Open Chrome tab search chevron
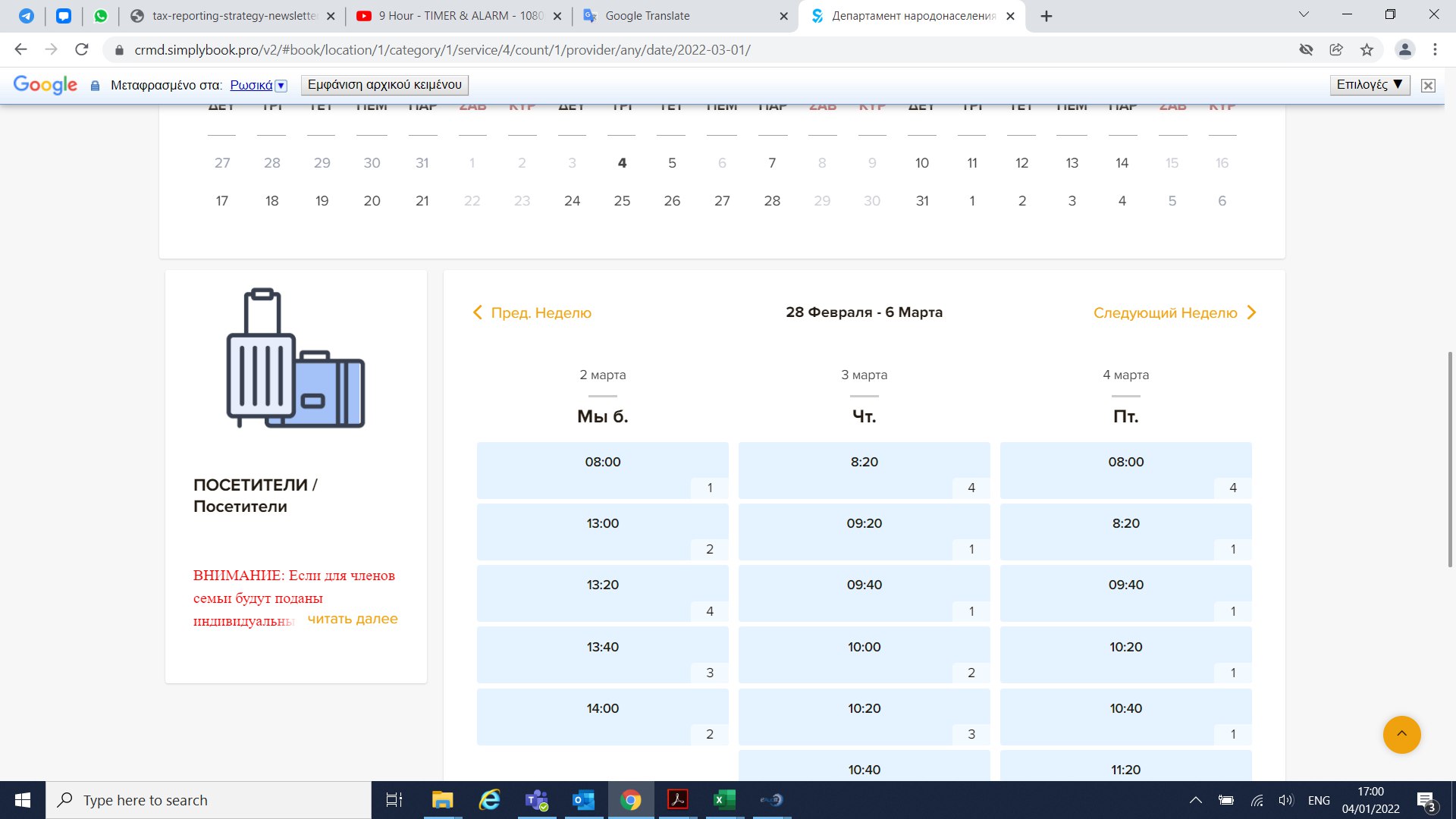This screenshot has height=819, width=1456. [x=1304, y=15]
